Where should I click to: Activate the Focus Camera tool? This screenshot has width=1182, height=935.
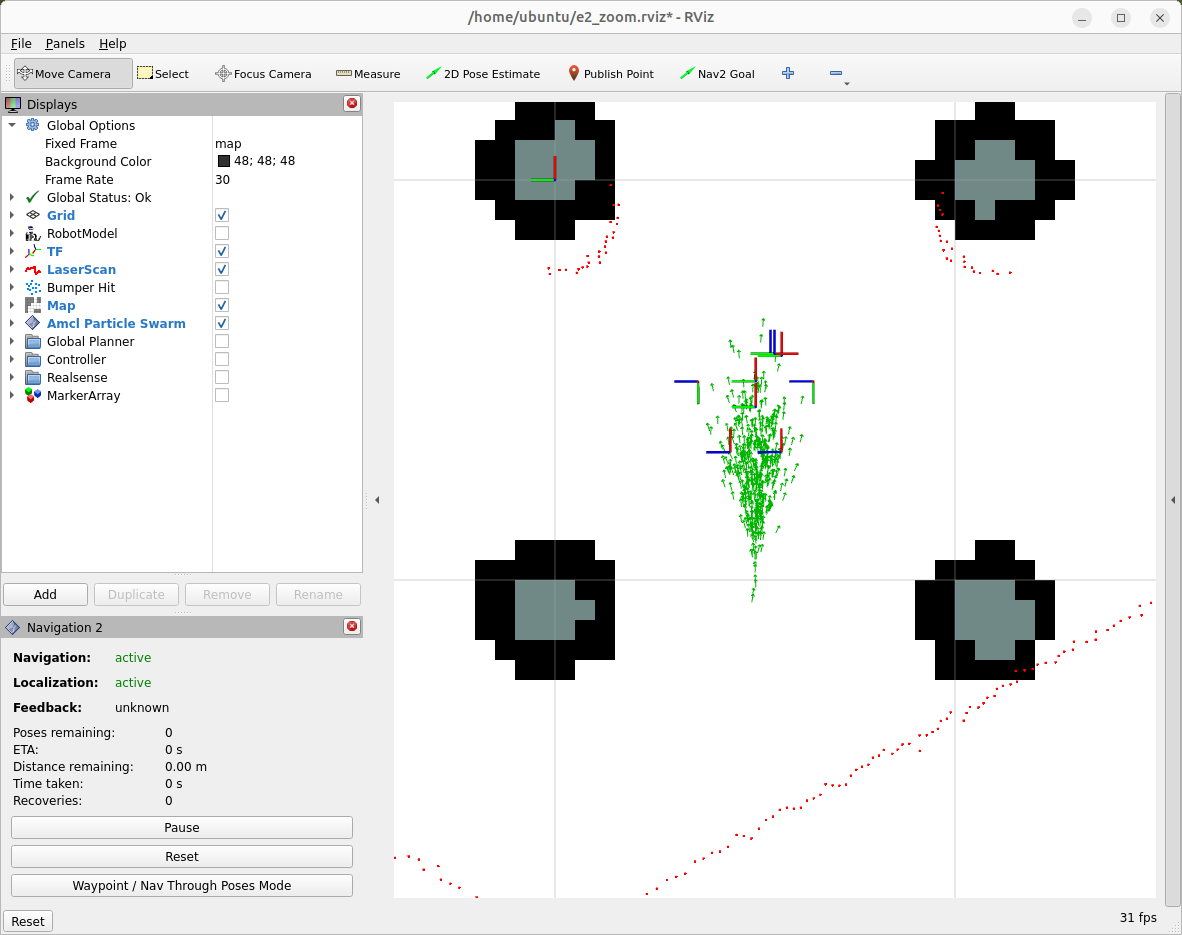[263, 74]
